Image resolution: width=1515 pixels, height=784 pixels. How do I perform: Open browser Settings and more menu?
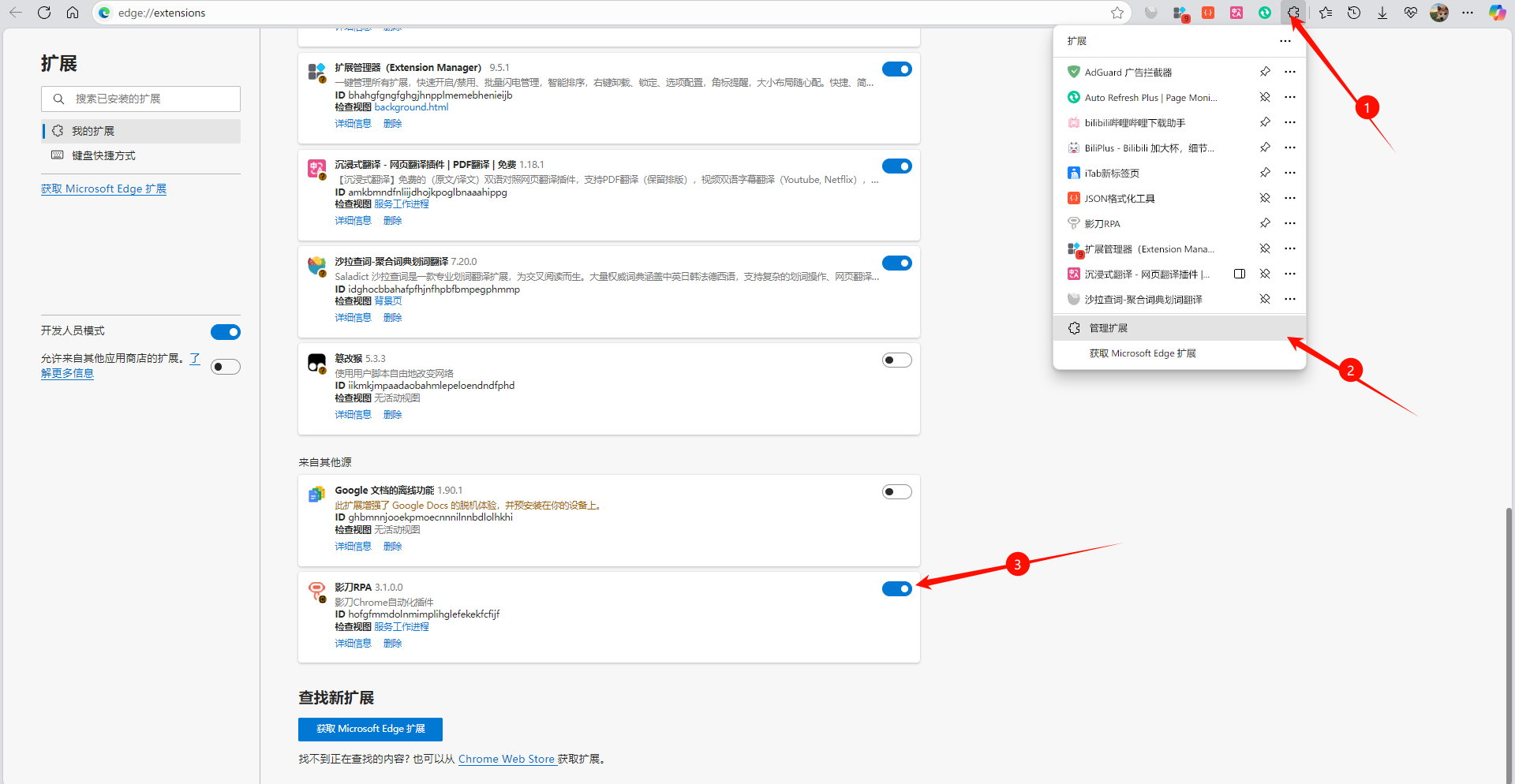click(1468, 13)
